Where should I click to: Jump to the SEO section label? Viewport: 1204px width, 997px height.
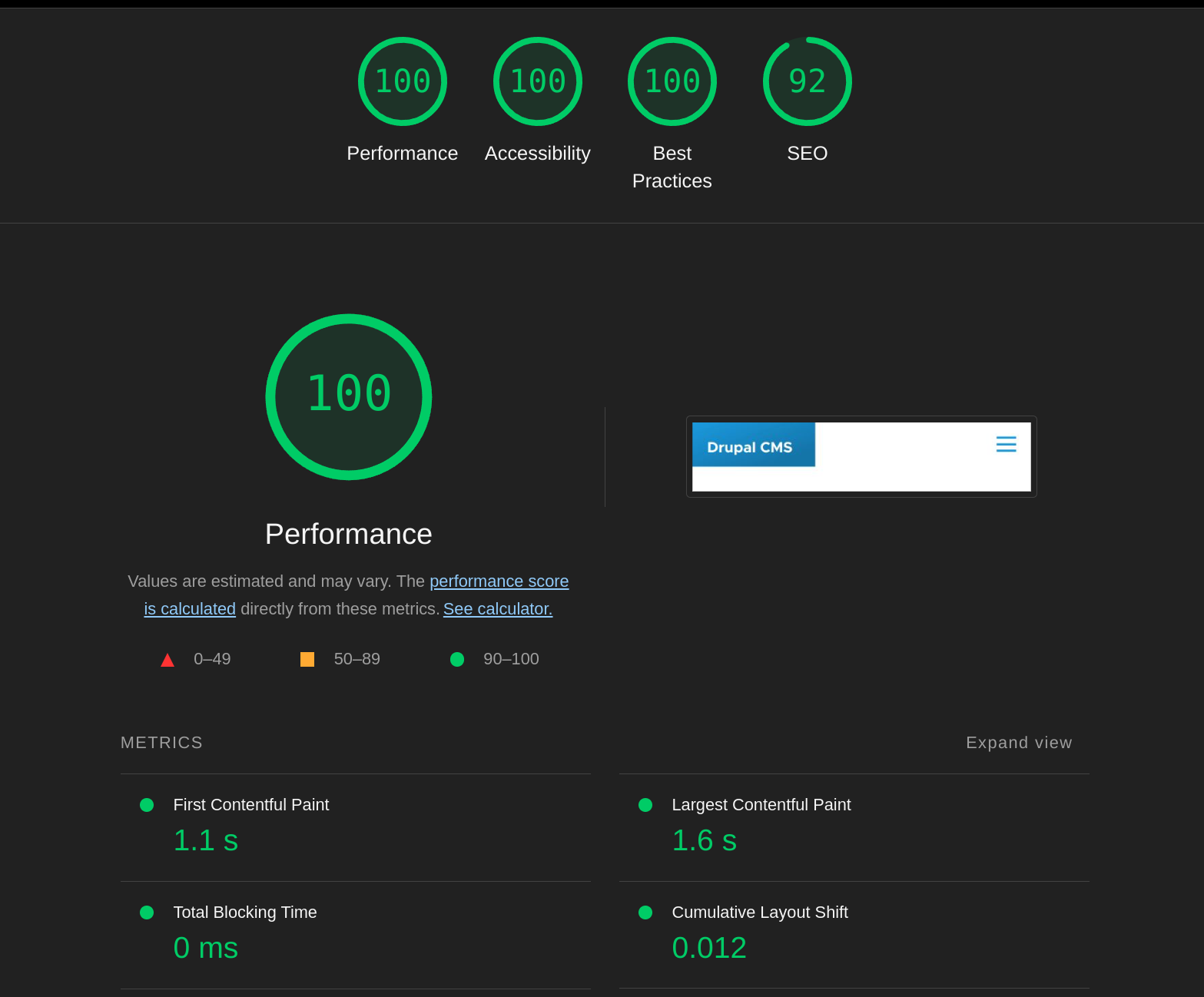pos(807,154)
